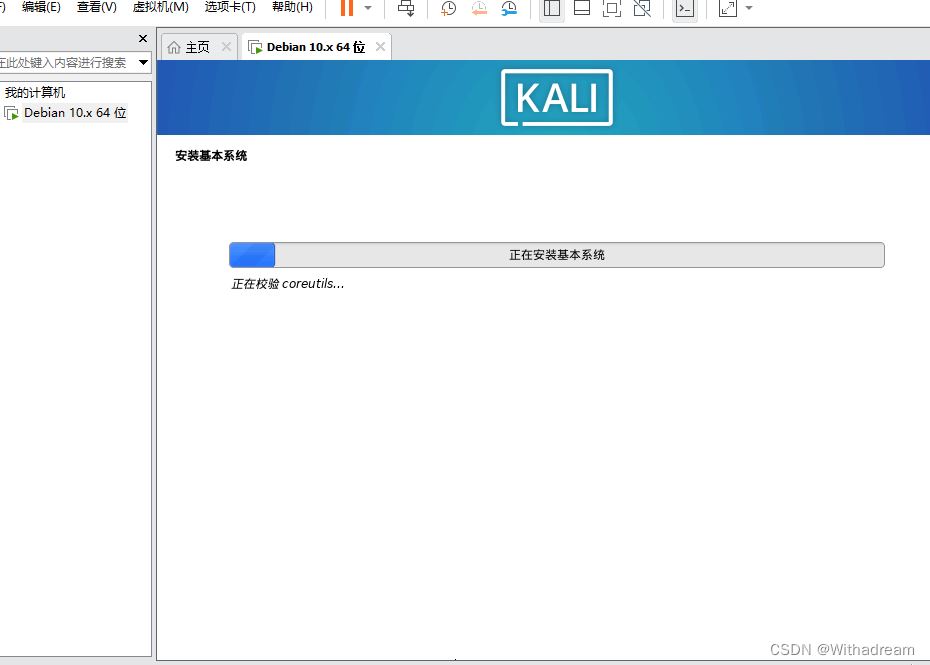930x665 pixels.
Task: Close the Debian 10.x 64 位 tab
Action: click(380, 47)
